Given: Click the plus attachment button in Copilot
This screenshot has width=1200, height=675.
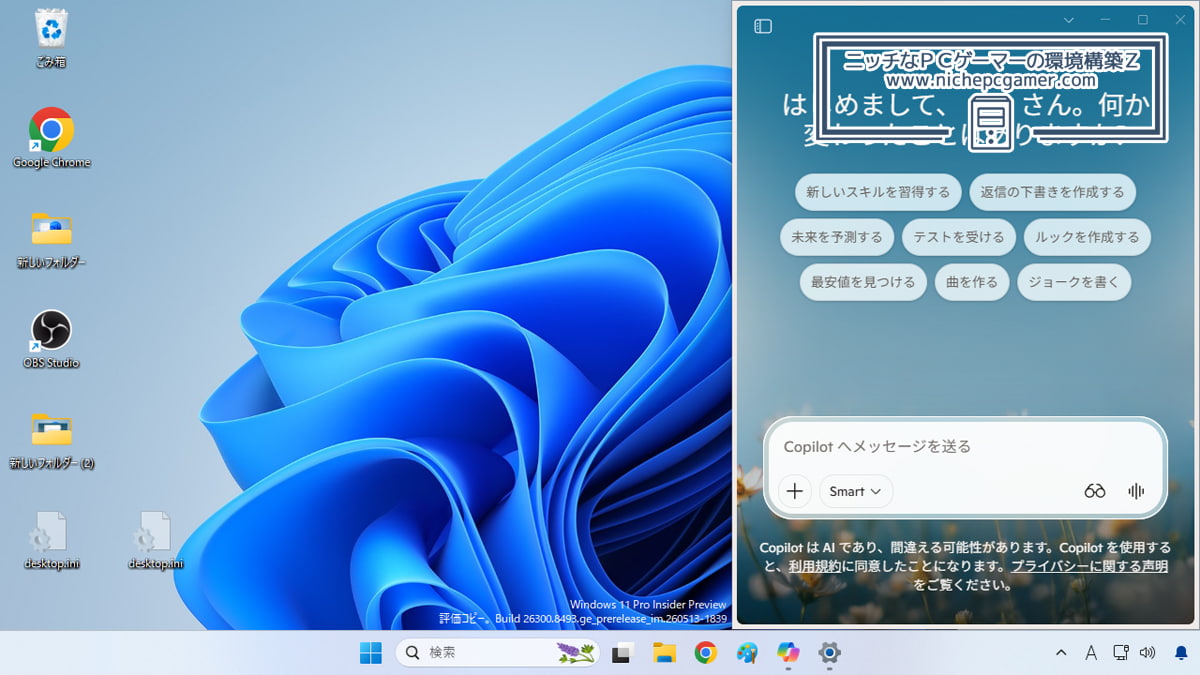Looking at the screenshot, I should pos(795,491).
